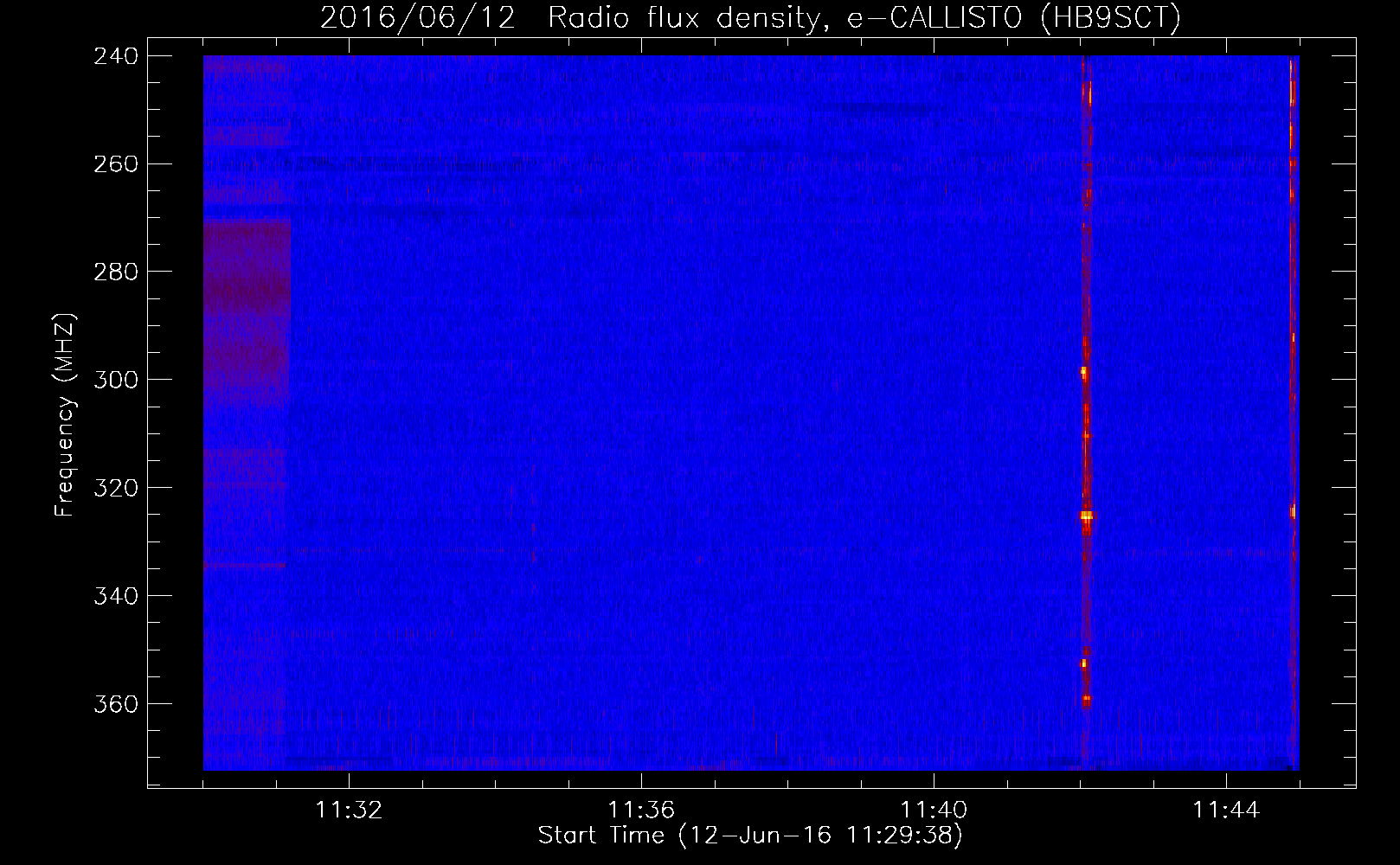
Task: Click the 260 frequency tick label
Action: click(116, 164)
